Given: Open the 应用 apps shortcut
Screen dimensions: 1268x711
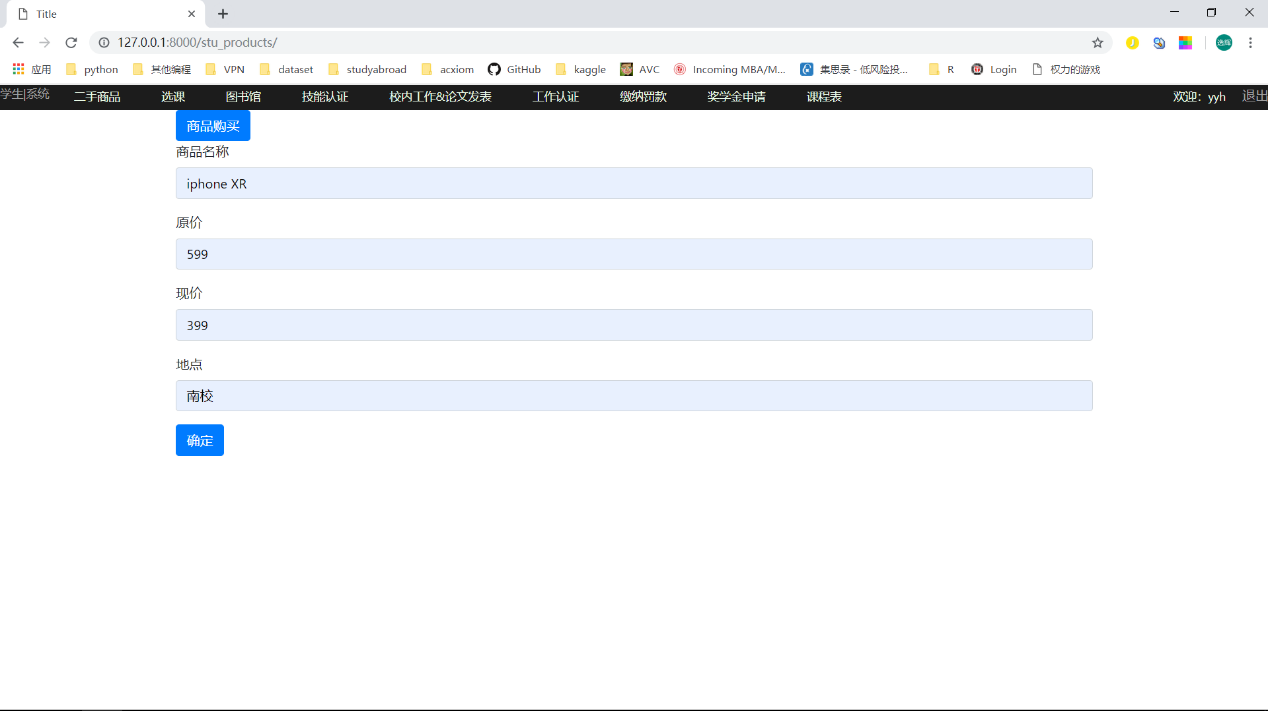Looking at the screenshot, I should 32,69.
